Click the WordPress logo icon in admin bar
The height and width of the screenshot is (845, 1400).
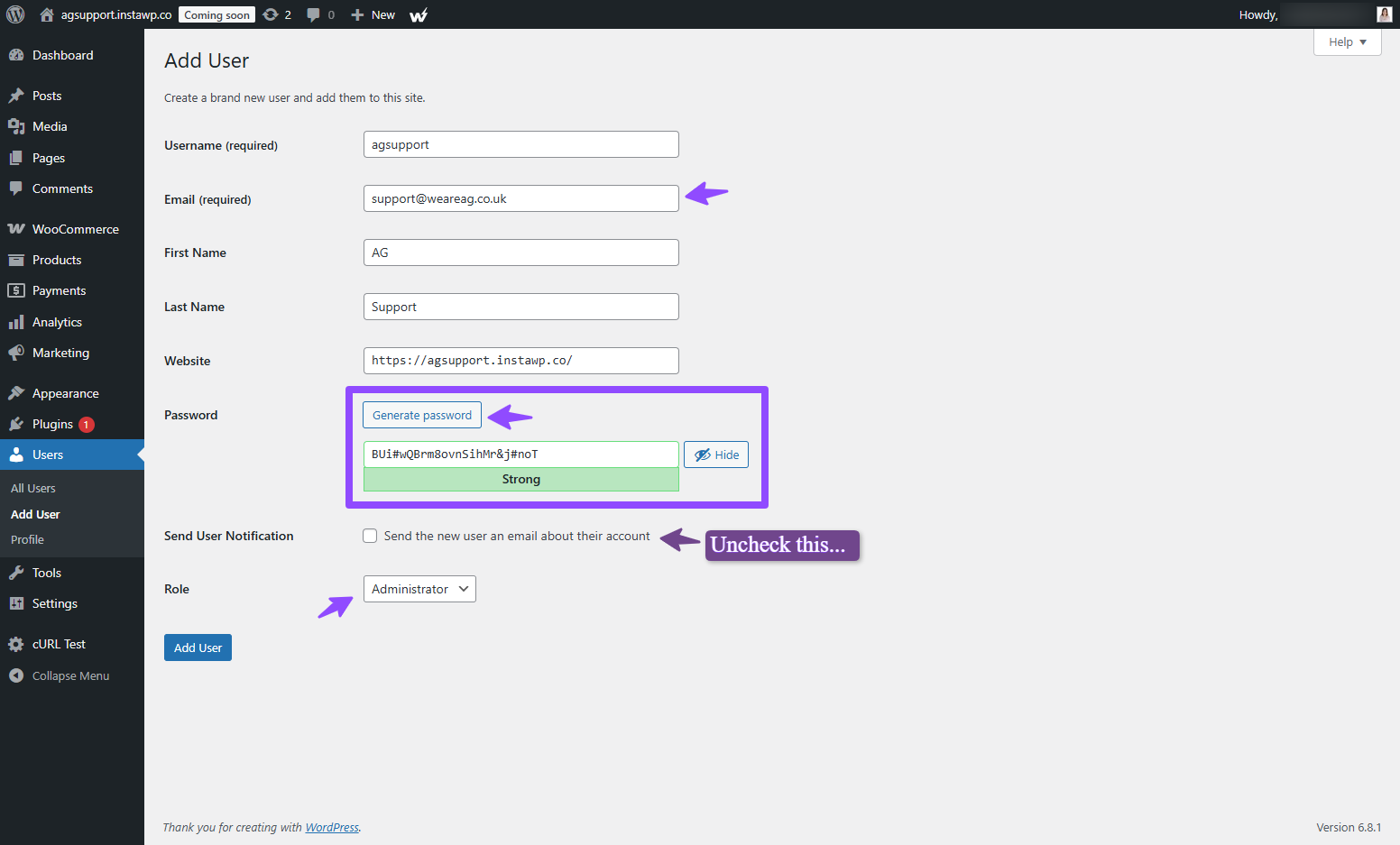[15, 14]
